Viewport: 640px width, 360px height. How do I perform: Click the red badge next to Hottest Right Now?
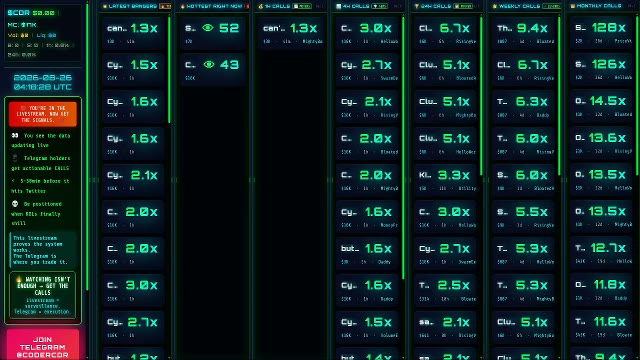point(247,6)
